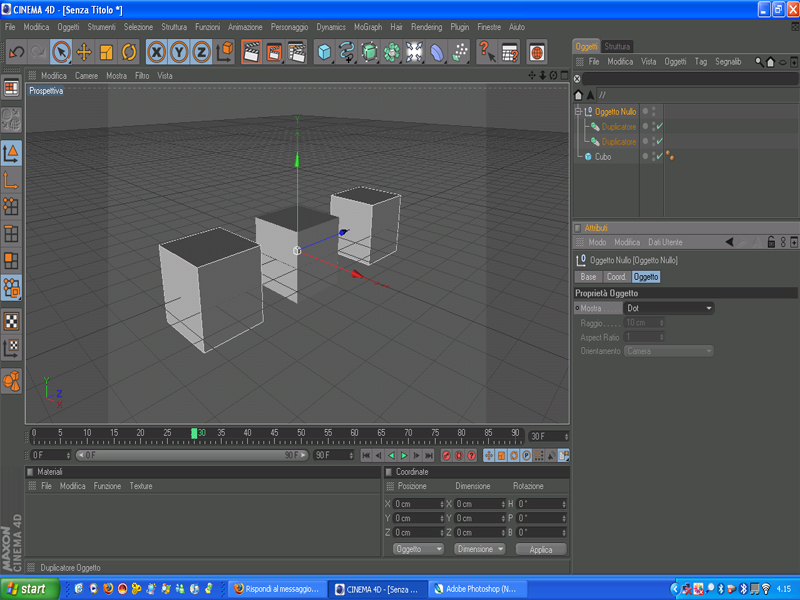Toggle the green checkmark of Cubo
Viewport: 800px width, 600px height.
click(659, 156)
